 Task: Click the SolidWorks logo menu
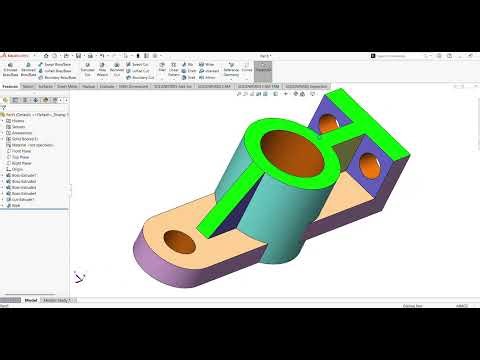pyautogui.click(x=16, y=56)
